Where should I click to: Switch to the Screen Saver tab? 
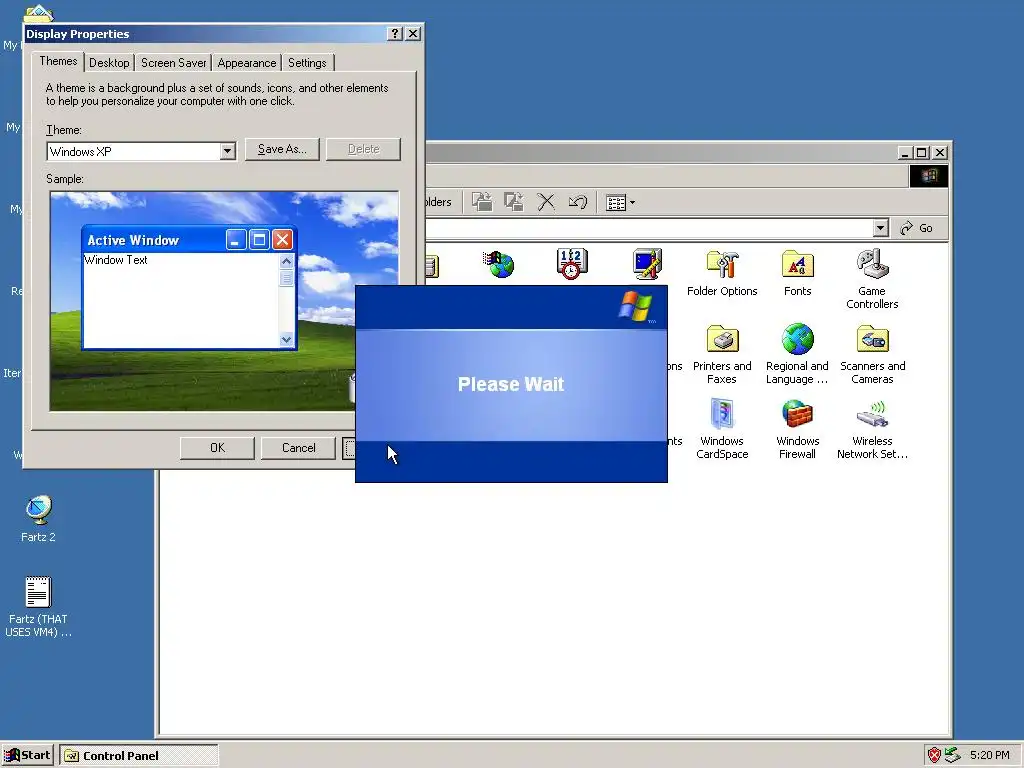[173, 63]
